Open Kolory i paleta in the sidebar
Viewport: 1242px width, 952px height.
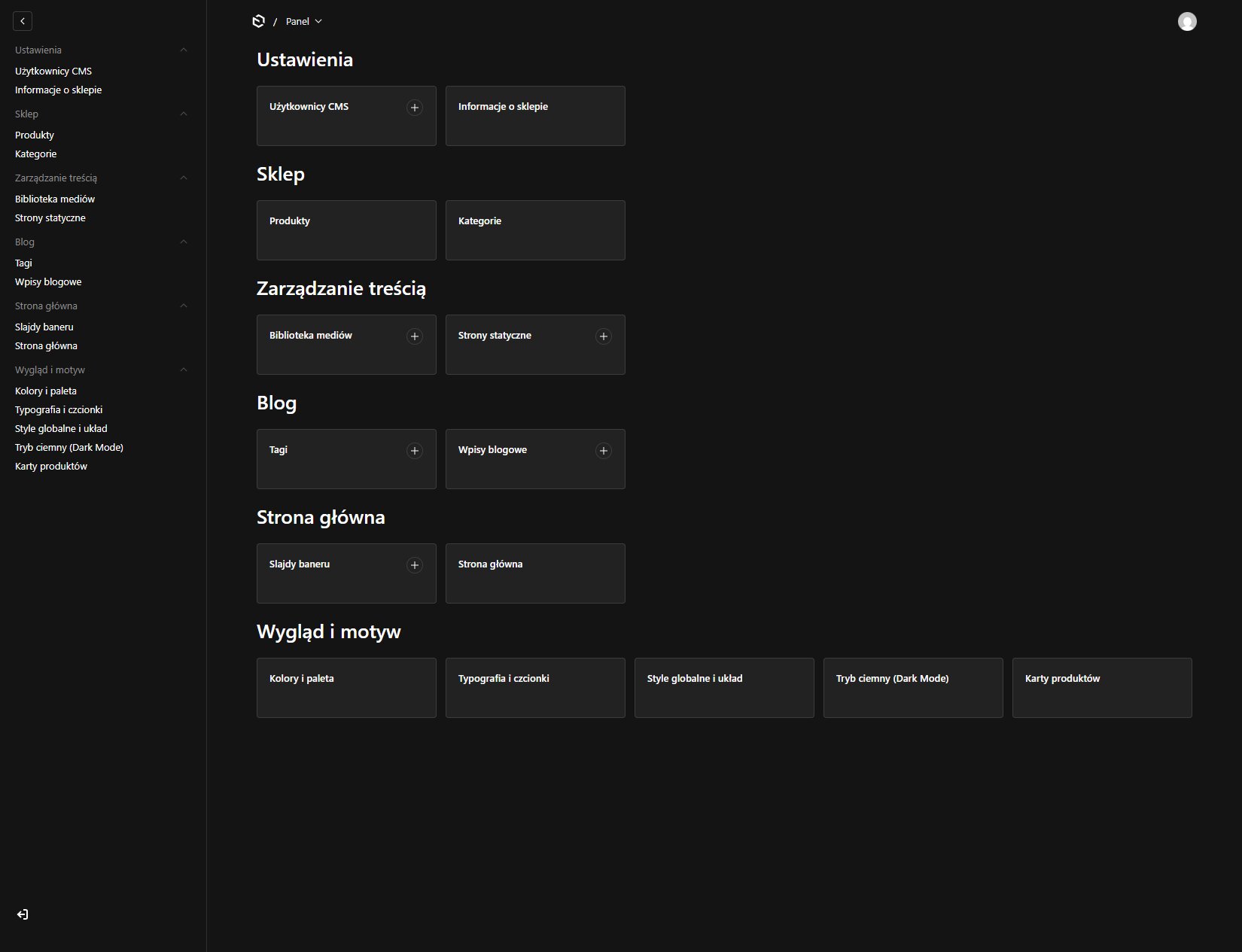click(x=46, y=391)
